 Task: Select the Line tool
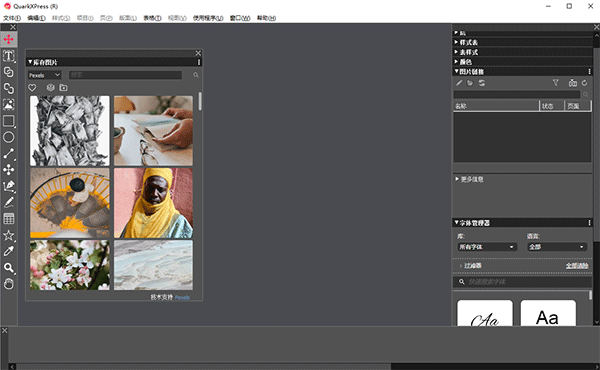pos(8,153)
